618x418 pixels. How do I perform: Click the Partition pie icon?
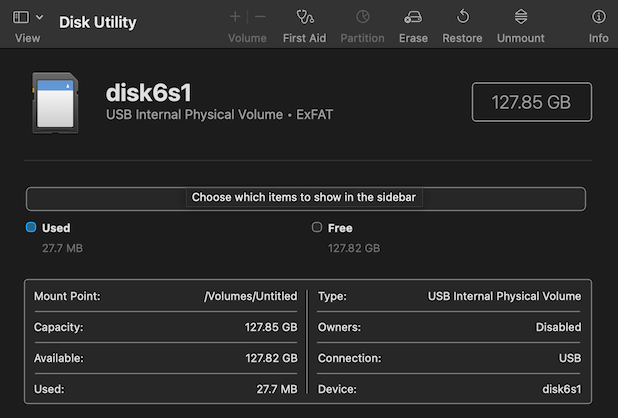coord(363,17)
